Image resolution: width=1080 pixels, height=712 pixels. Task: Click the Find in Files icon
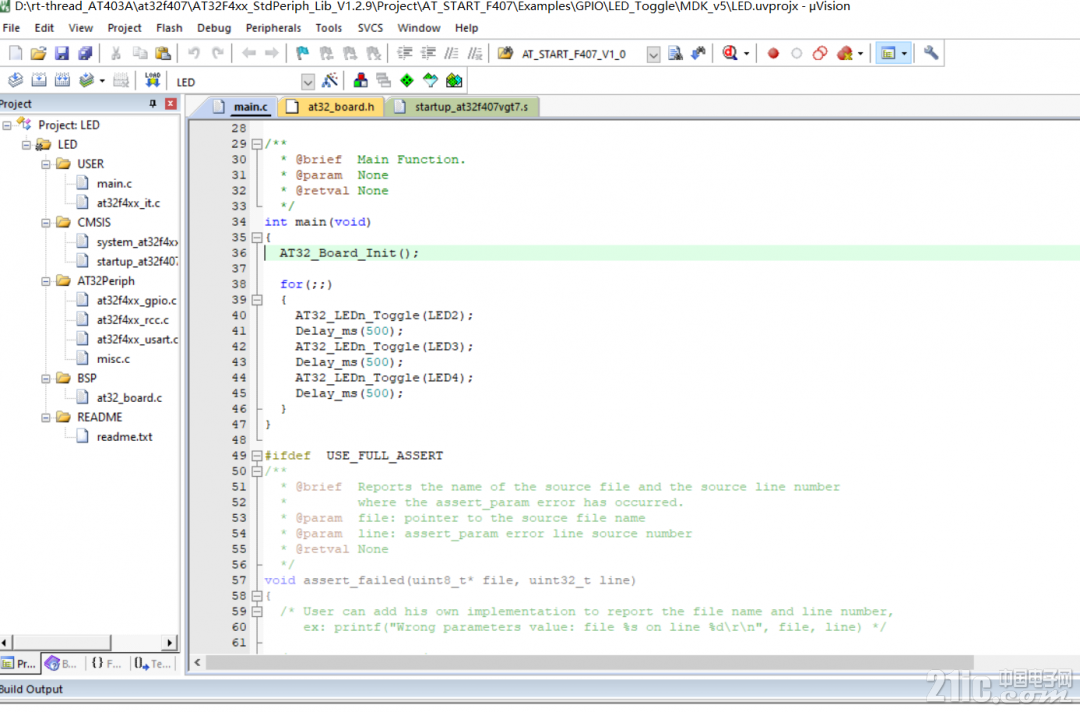(x=506, y=53)
